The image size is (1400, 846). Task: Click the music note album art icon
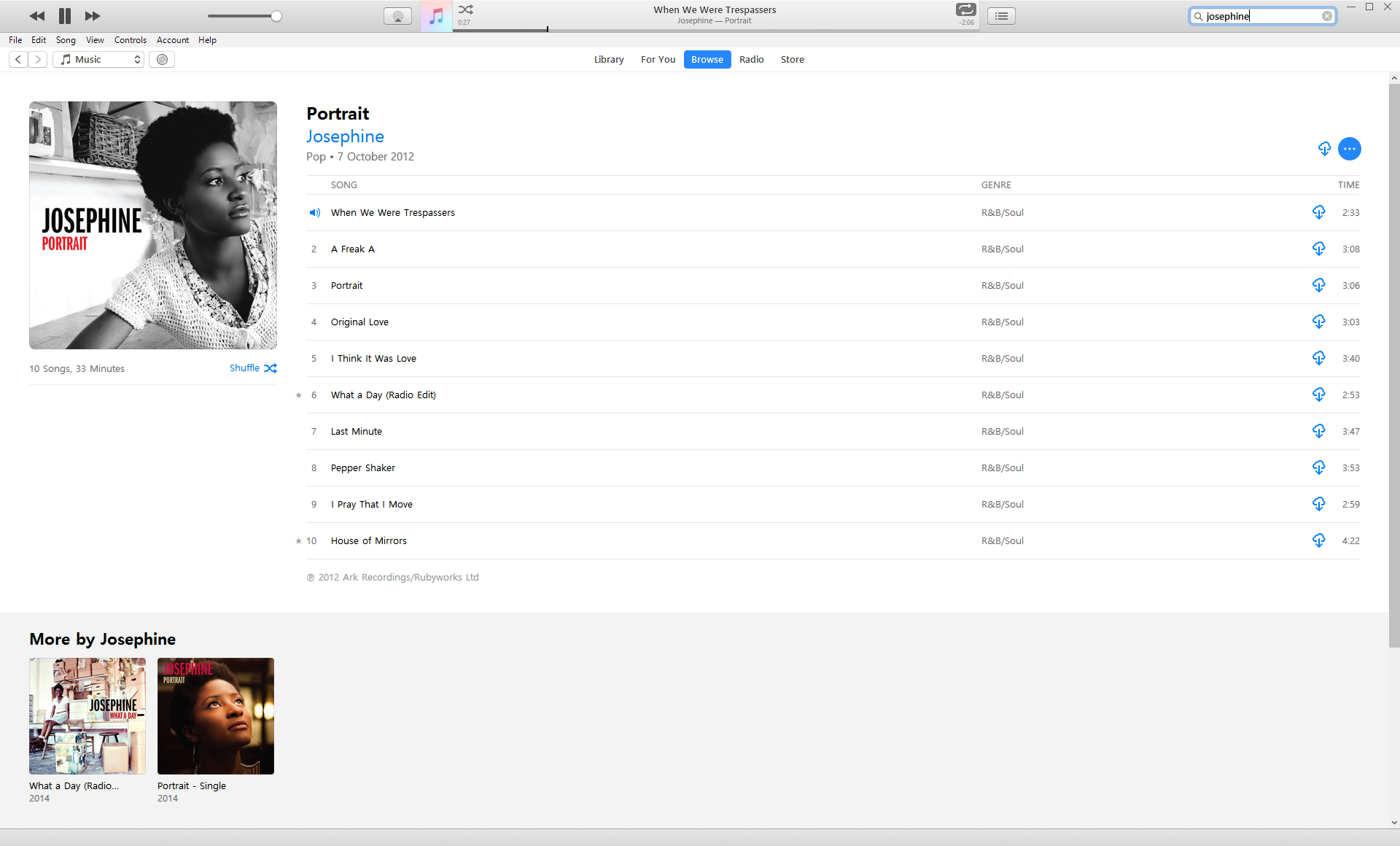coord(436,16)
